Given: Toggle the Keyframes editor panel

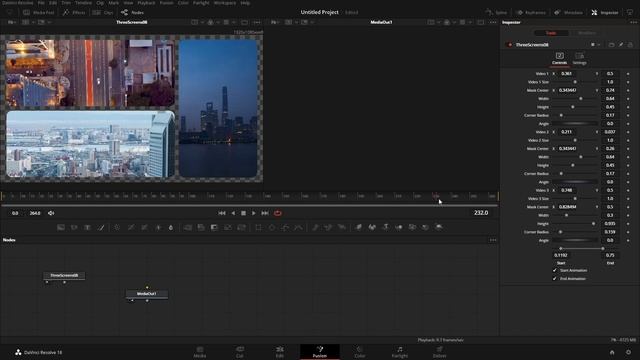Looking at the screenshot, I should [x=531, y=13].
